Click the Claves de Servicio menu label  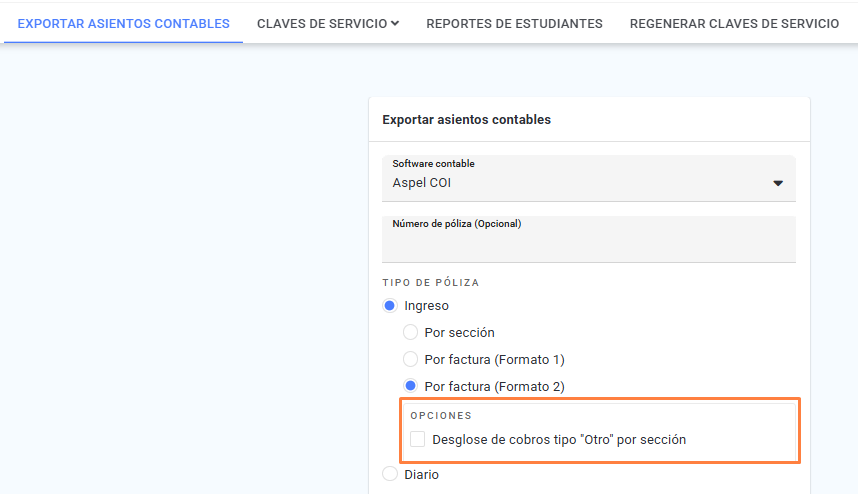(322, 24)
